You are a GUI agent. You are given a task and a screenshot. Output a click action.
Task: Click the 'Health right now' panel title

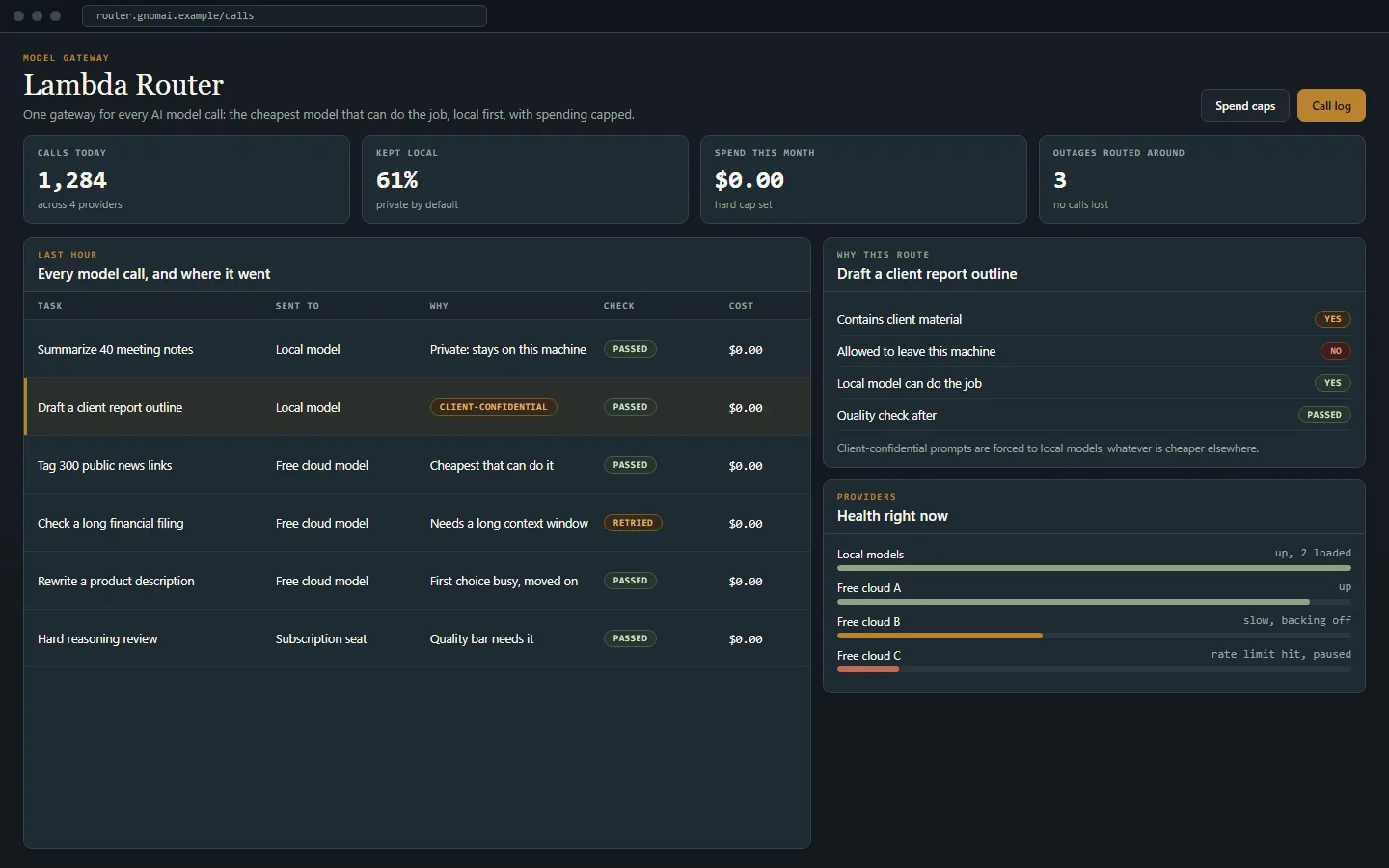892,516
